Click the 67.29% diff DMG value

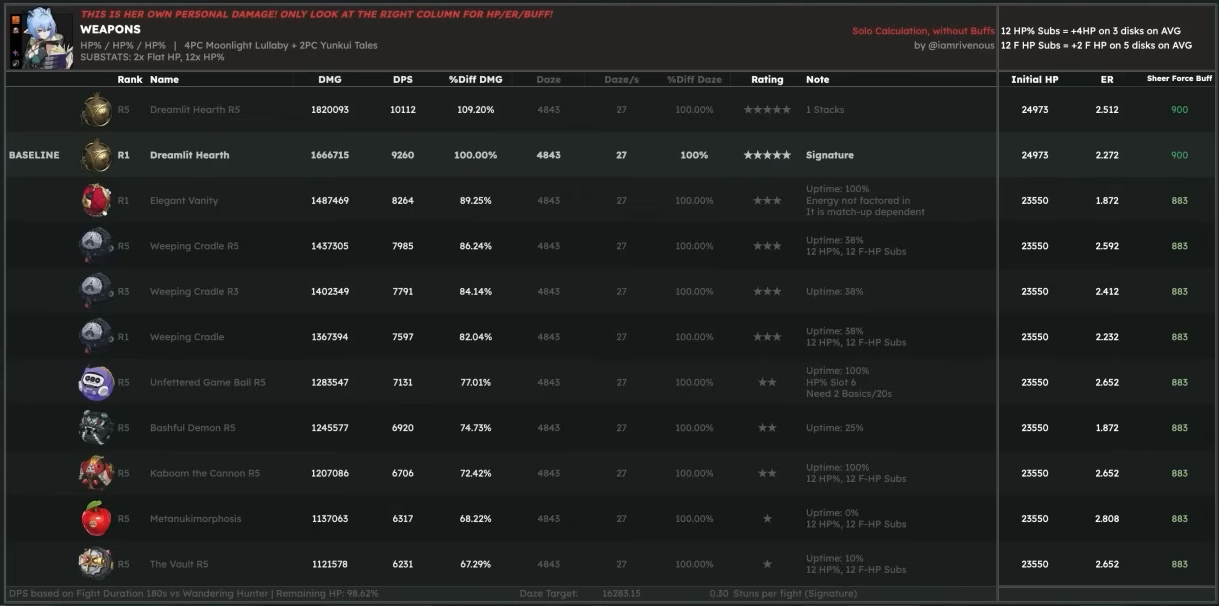click(476, 564)
